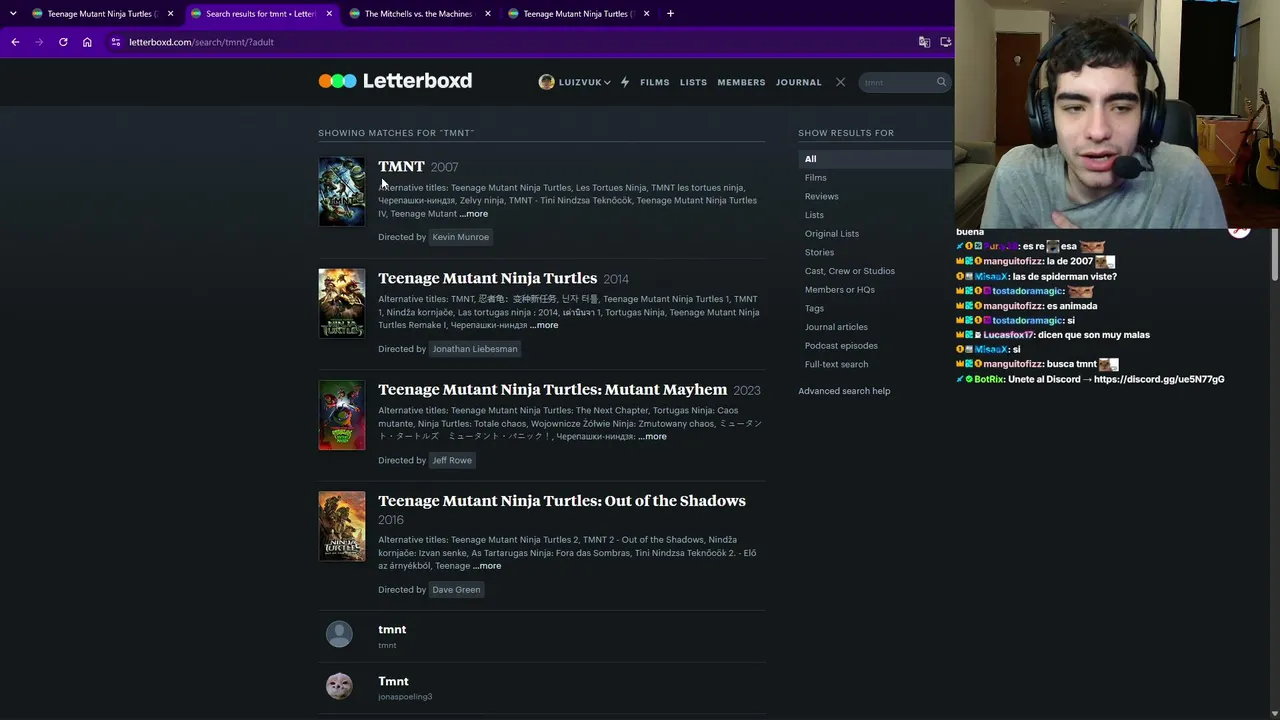Open the Teenage Mutant Ninja Turtles 2014 poster

coord(342,303)
